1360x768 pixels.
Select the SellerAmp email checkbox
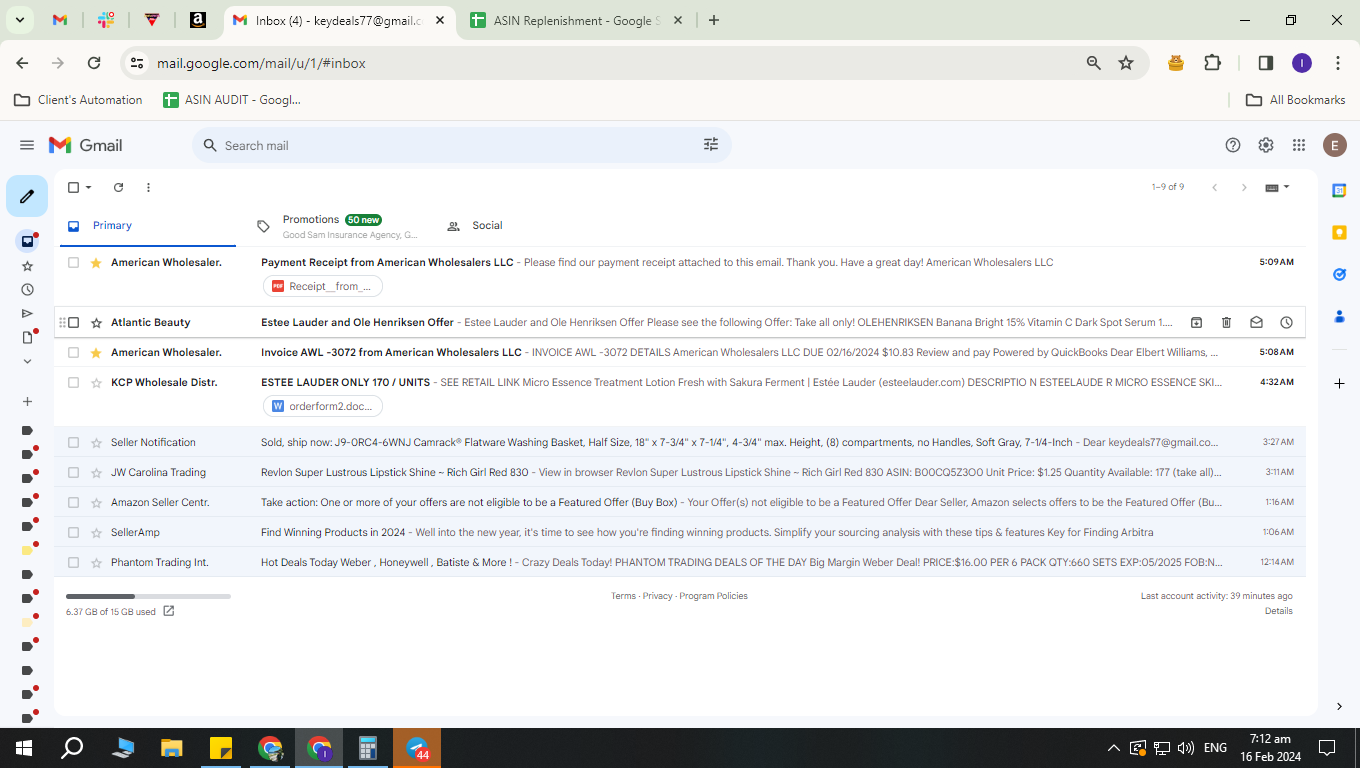(73, 532)
